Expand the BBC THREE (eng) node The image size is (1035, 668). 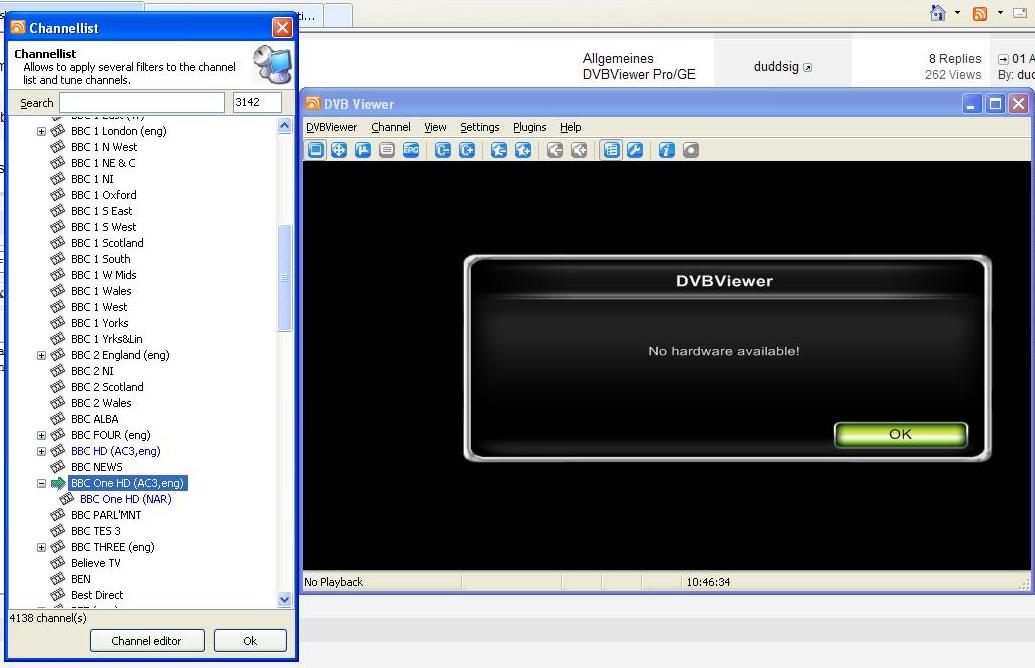41,547
